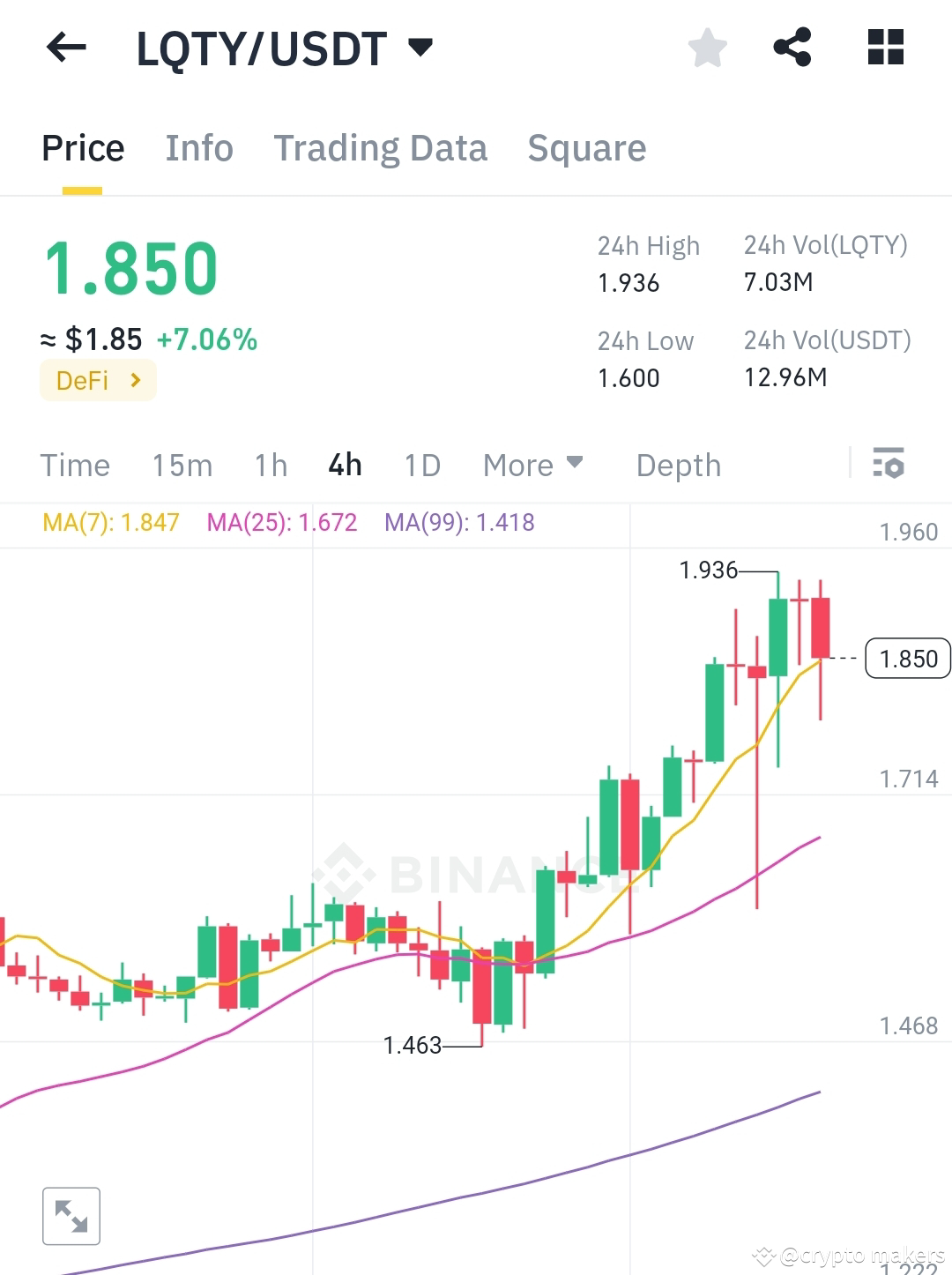Expand the chart to fullscreen
The width and height of the screenshot is (952, 1275).
(71, 1216)
